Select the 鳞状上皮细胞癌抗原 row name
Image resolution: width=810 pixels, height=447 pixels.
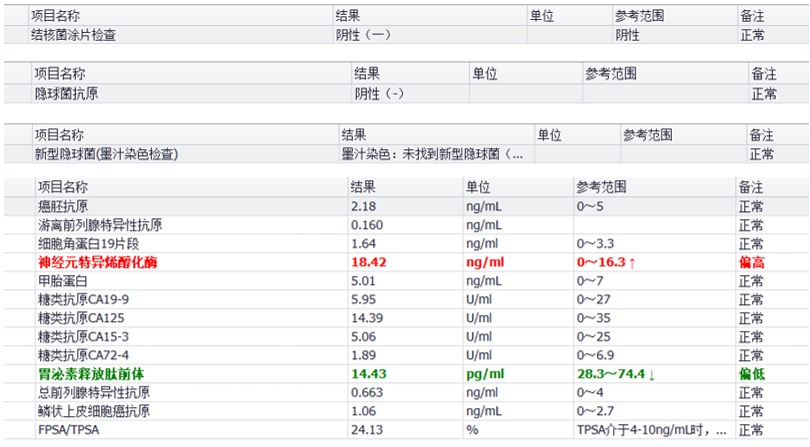pos(94,411)
